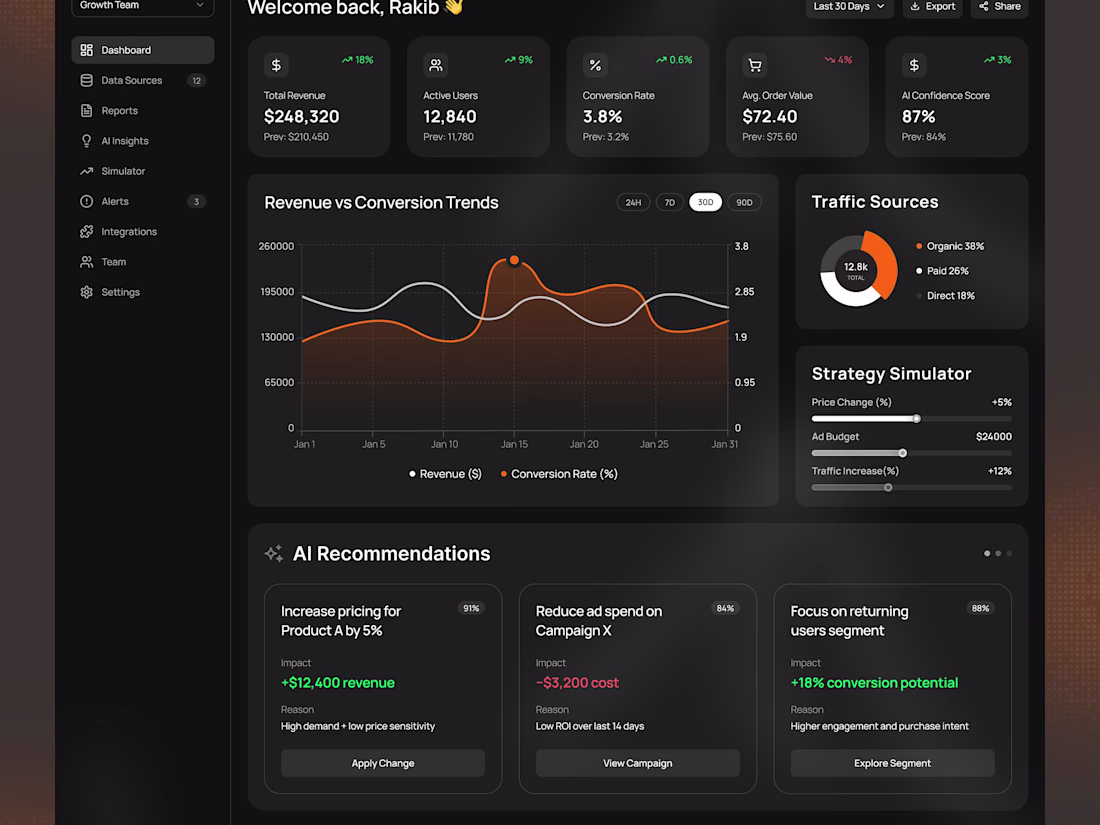Click first recommendations pagination dot
1100x825 pixels.
[x=987, y=554]
